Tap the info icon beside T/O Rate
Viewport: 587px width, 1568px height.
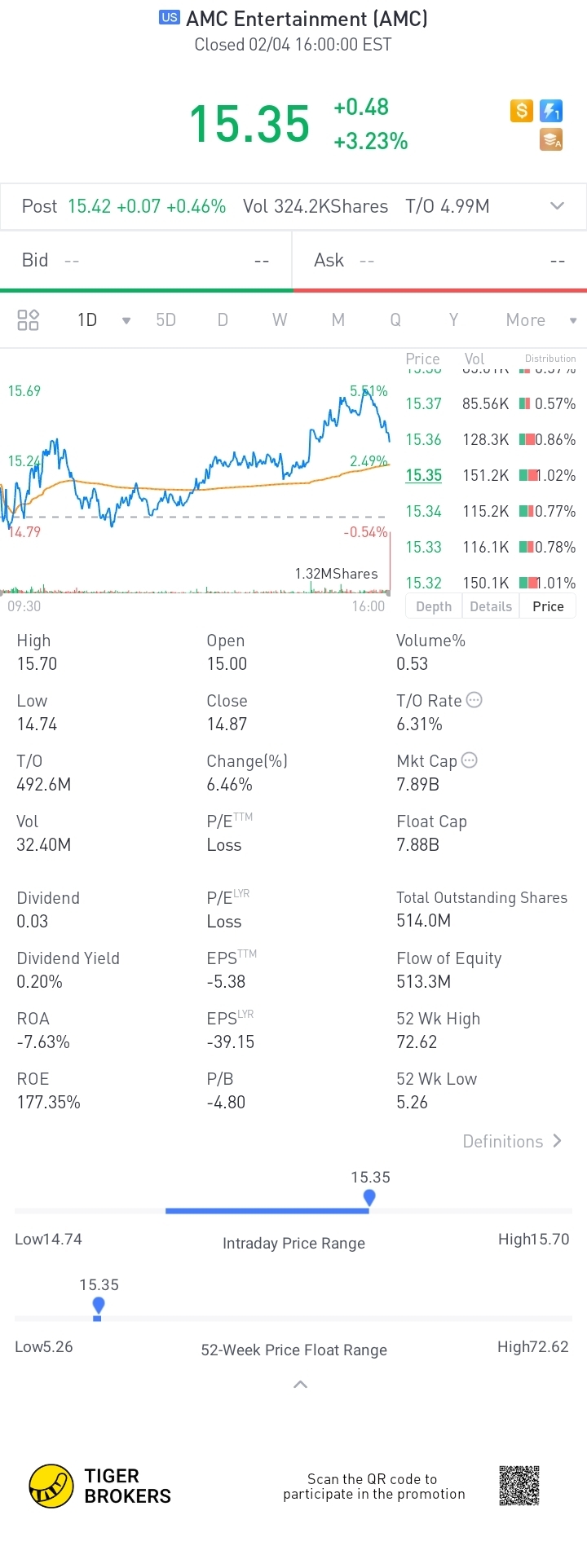point(474,700)
